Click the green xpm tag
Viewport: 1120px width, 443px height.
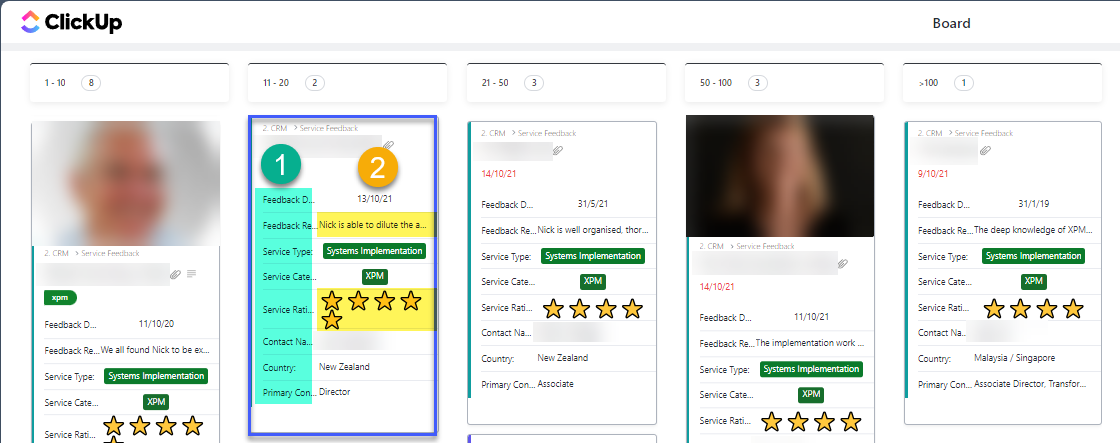click(60, 297)
